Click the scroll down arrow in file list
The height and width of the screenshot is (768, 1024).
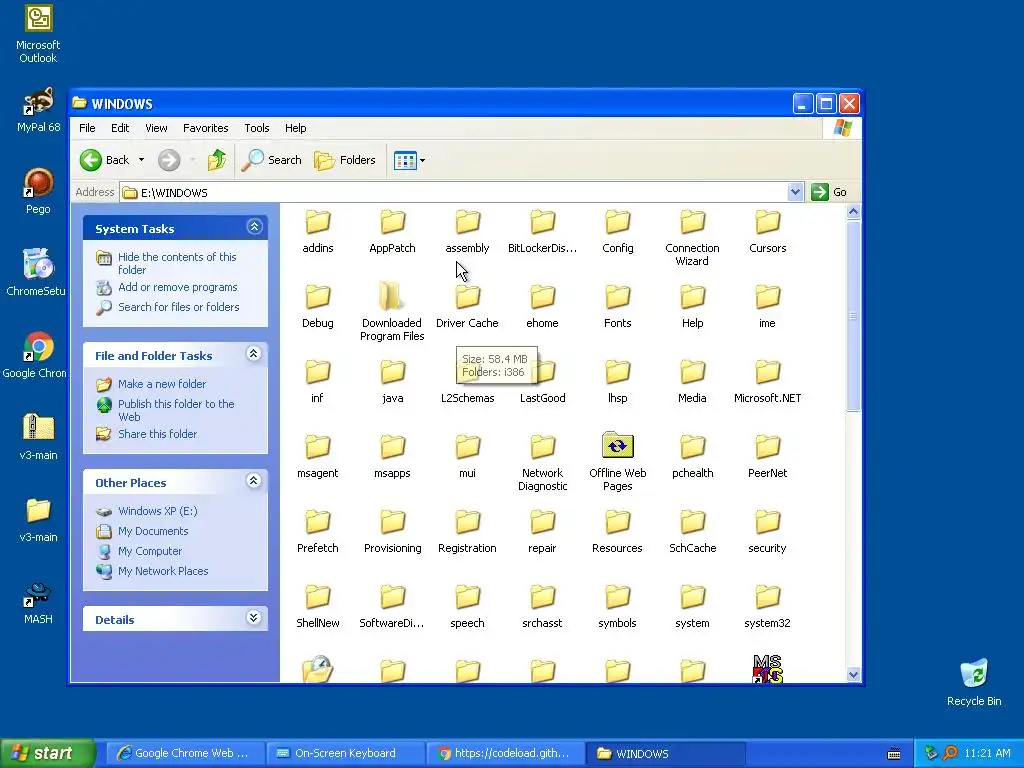point(853,675)
